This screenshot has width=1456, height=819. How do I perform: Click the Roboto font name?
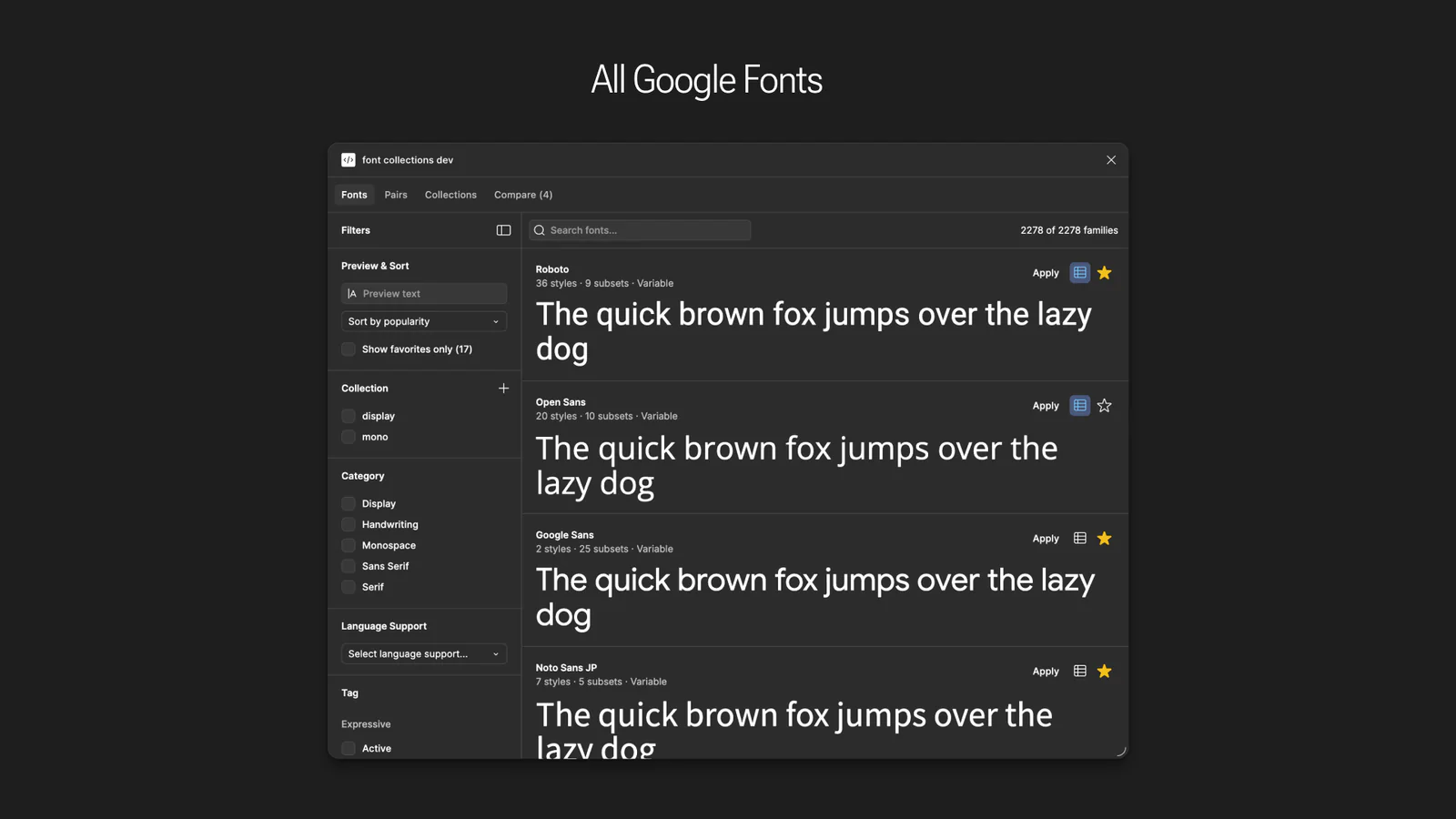pos(552,269)
